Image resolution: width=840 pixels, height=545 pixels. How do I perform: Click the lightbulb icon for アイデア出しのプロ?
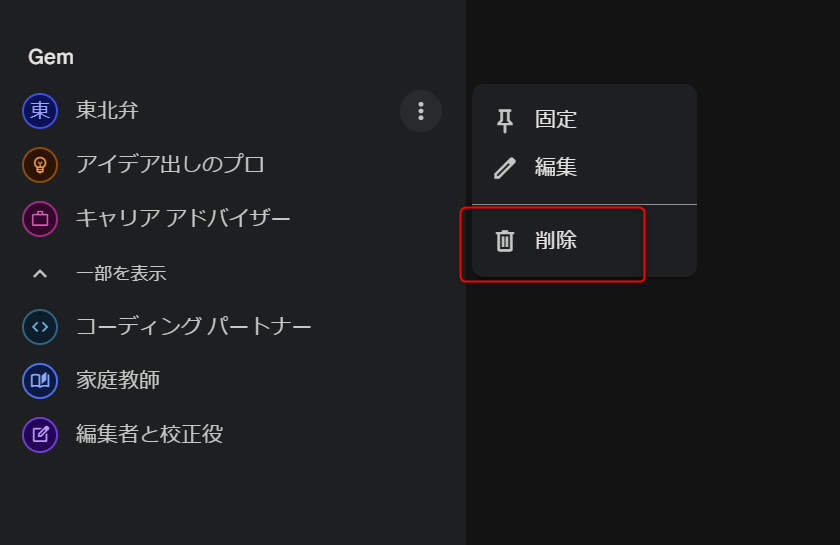pos(40,165)
